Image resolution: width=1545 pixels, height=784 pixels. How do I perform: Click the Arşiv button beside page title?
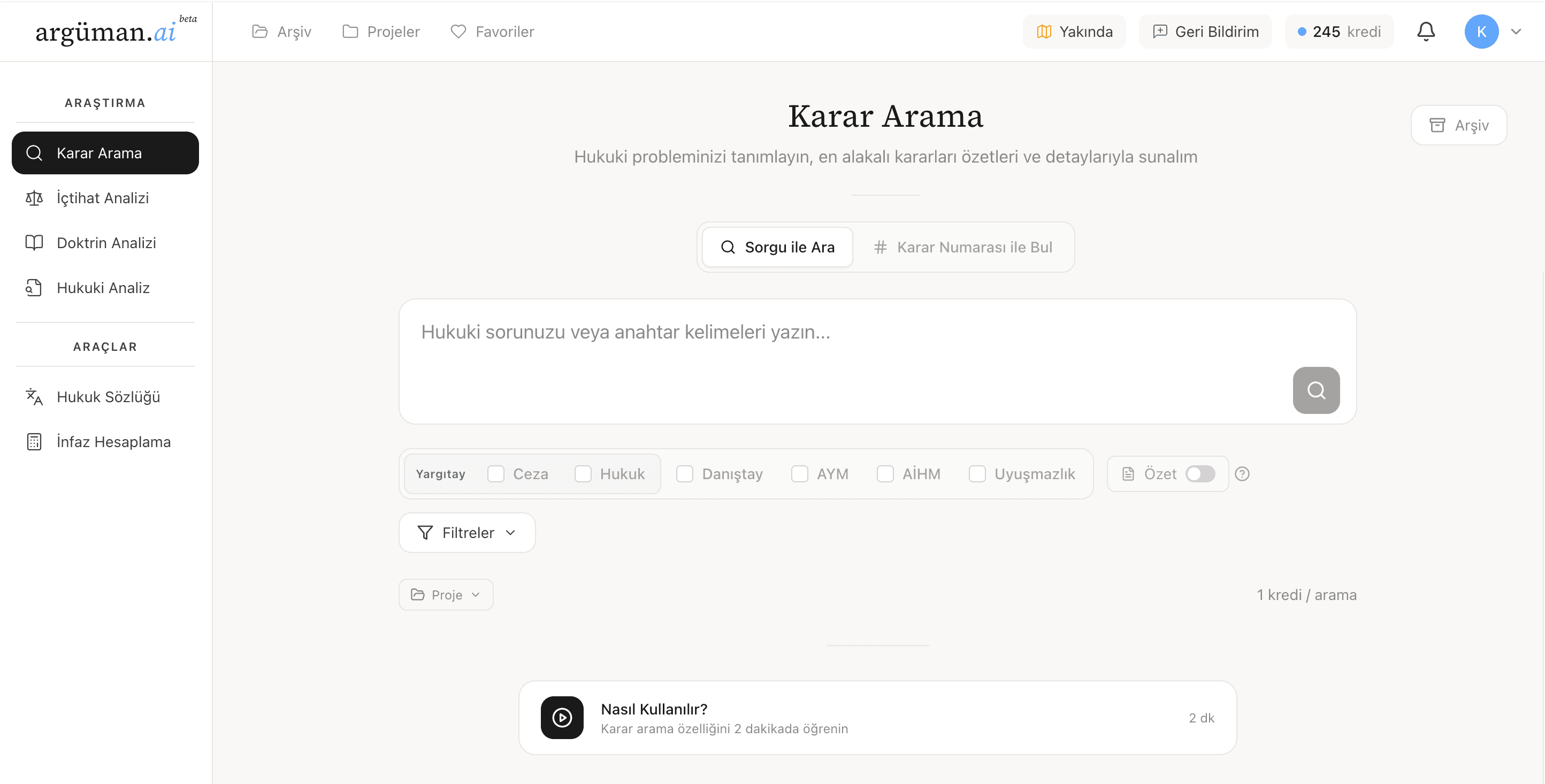[1459, 125]
